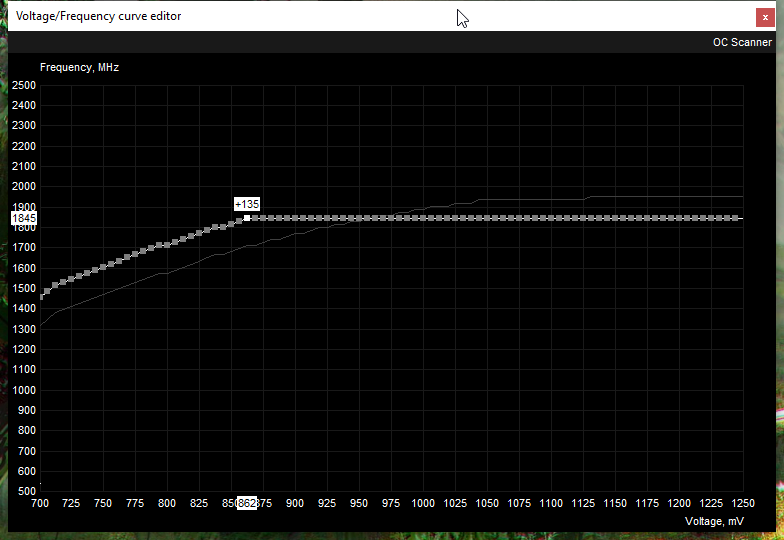Click the 1250 label on the voltage axis
Screen dimensions: 784x540
click(743, 503)
